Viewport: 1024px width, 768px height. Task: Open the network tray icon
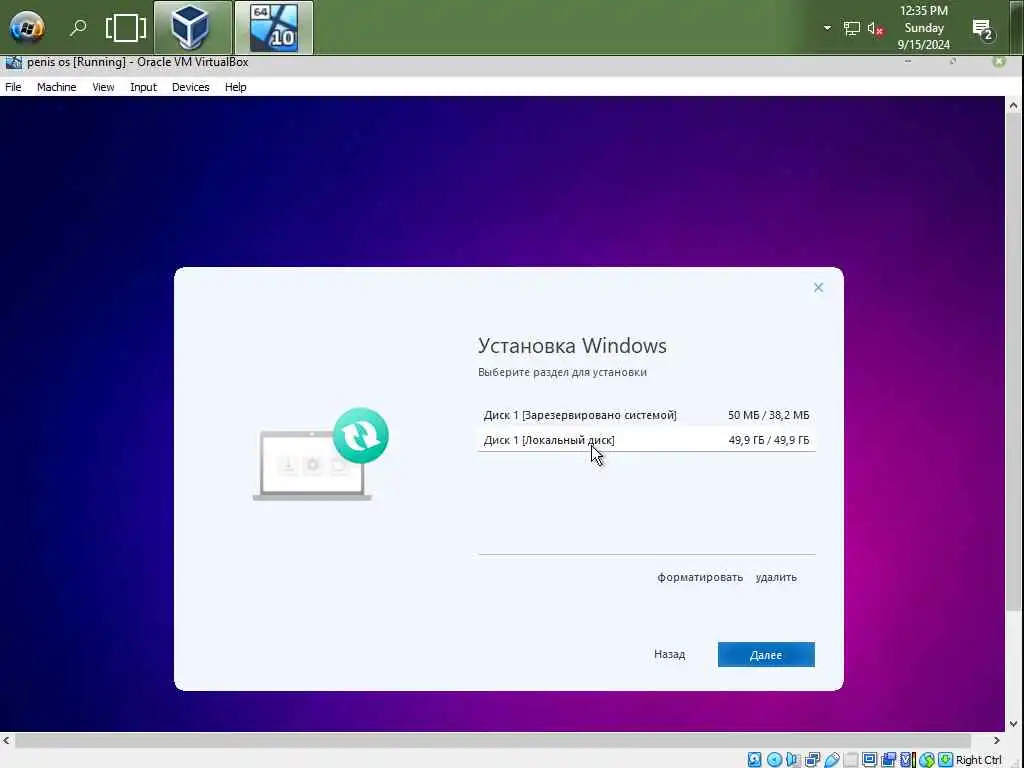pyautogui.click(x=852, y=28)
